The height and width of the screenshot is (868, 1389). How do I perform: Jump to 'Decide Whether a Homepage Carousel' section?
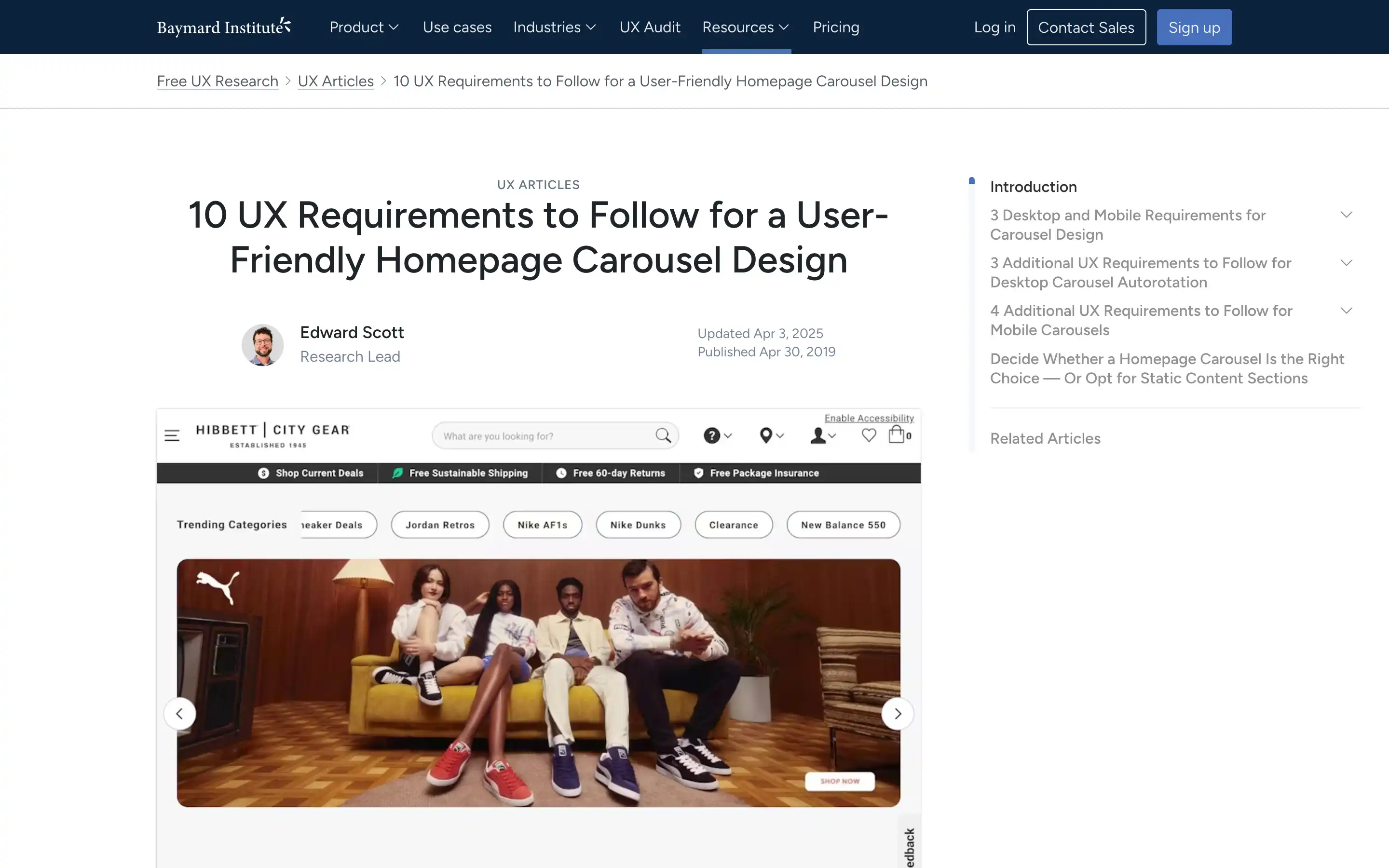pos(1167,368)
